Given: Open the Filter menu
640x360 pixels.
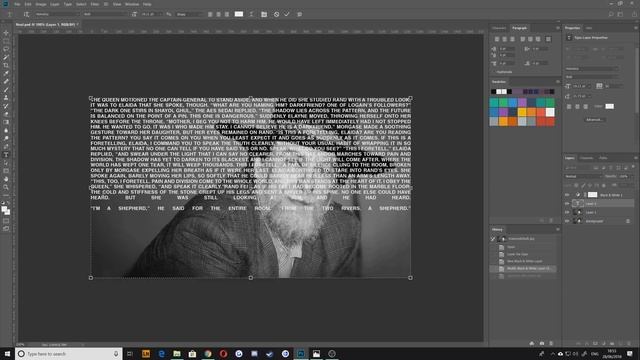Looking at the screenshot, I should [95, 4].
